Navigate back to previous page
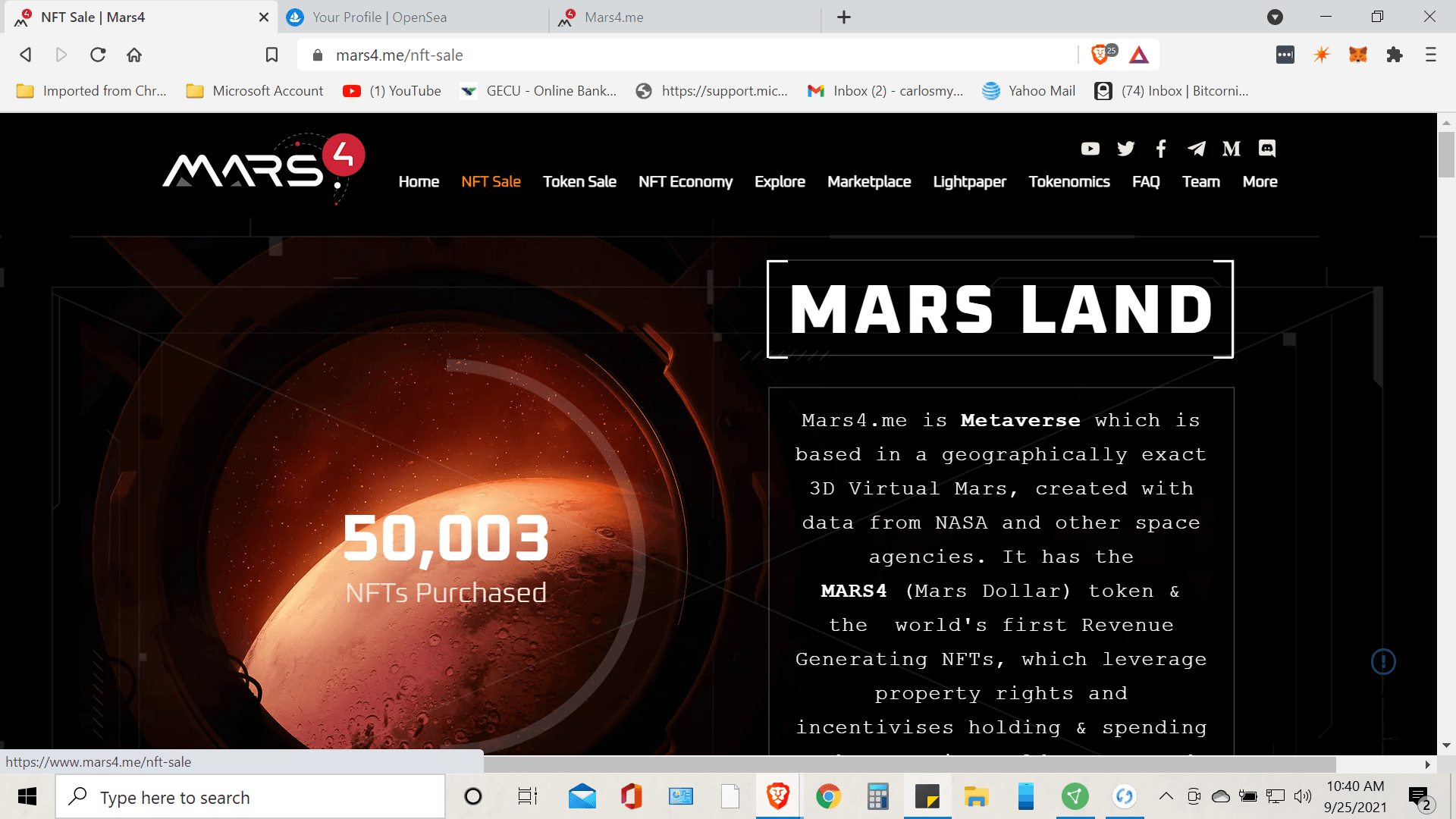The width and height of the screenshot is (1456, 819). (x=26, y=55)
